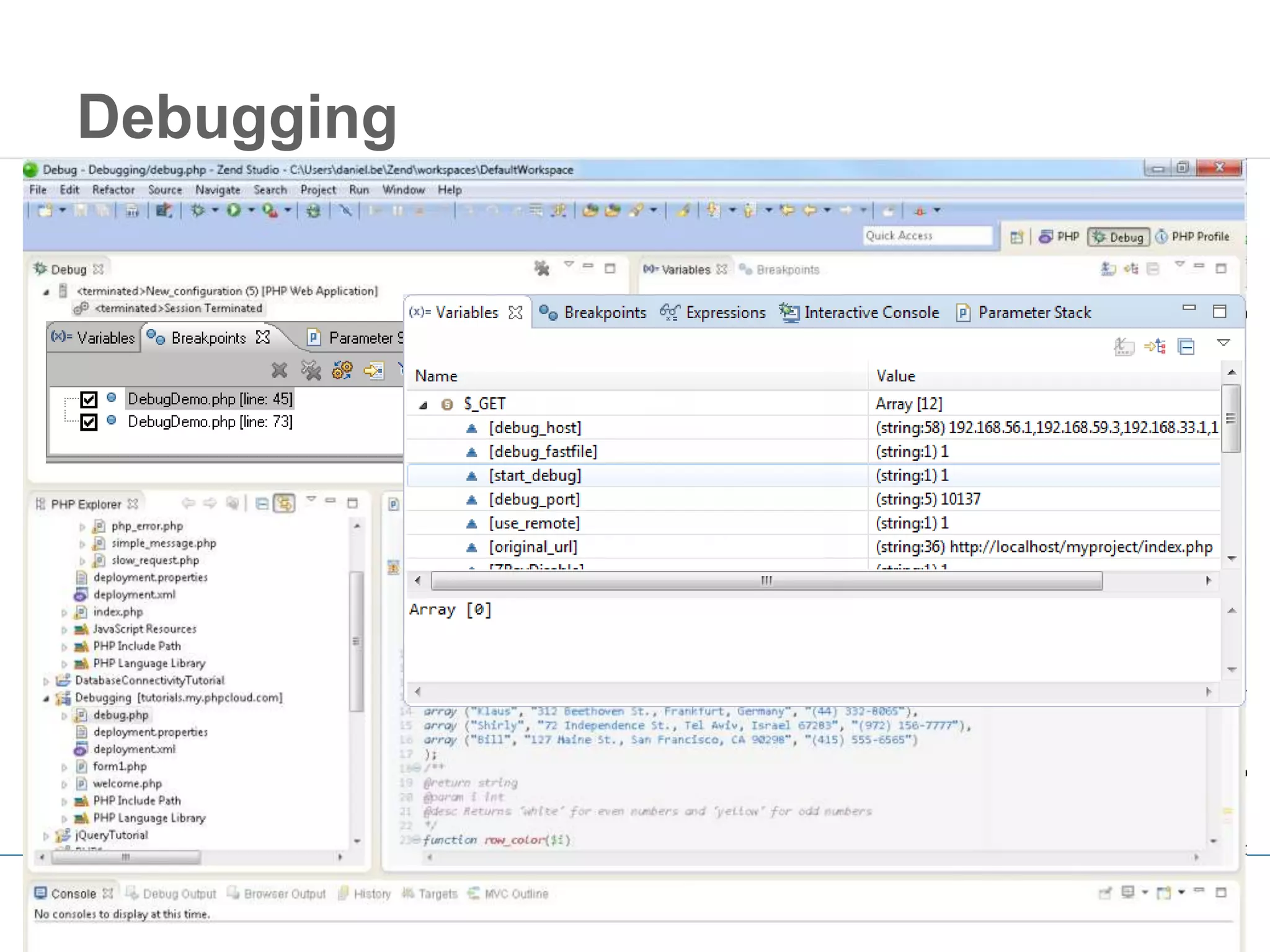Select [debug_host] variable row
Viewport: 1270px width, 952px height.
click(813, 428)
